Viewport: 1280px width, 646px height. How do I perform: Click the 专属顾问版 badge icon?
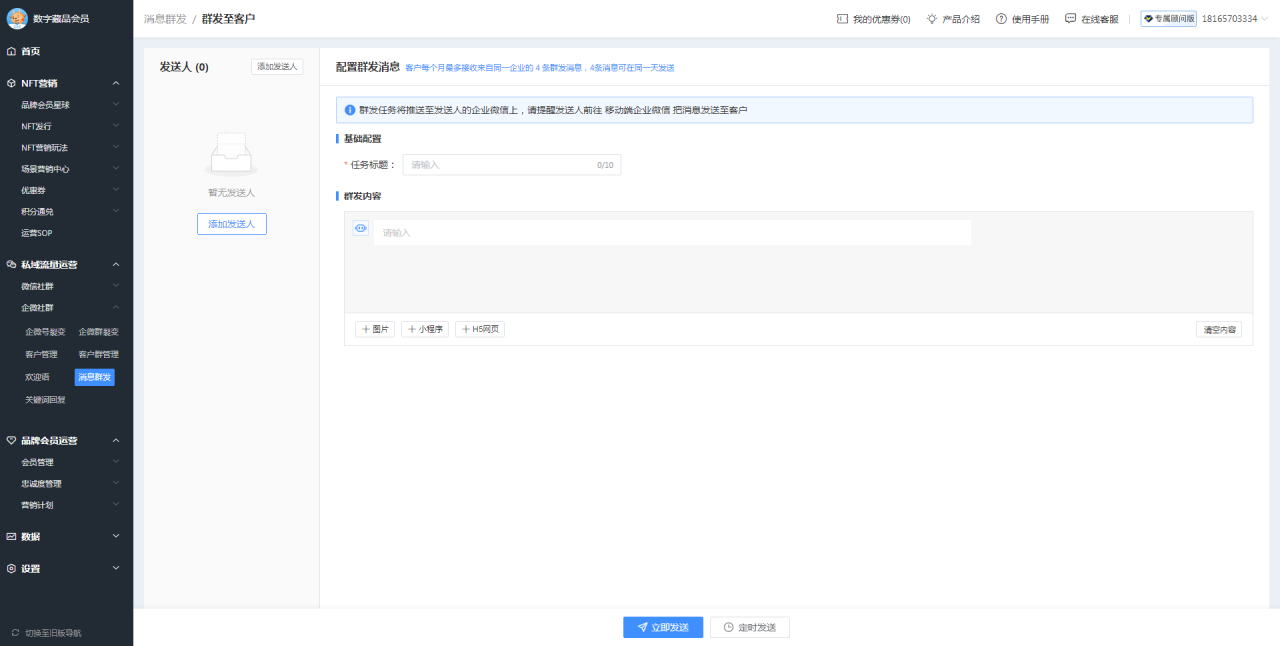(1148, 18)
